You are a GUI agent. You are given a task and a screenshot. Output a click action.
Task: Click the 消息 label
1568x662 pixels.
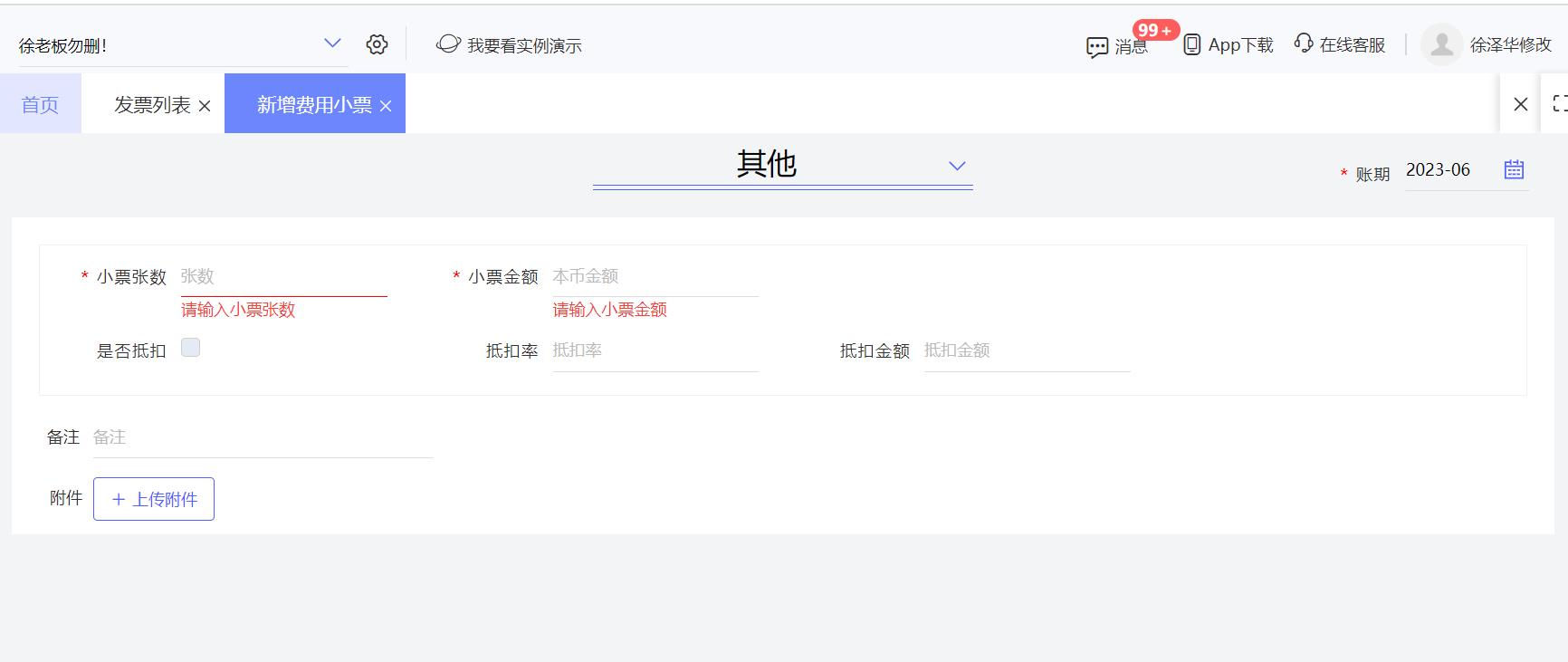pyautogui.click(x=1131, y=47)
